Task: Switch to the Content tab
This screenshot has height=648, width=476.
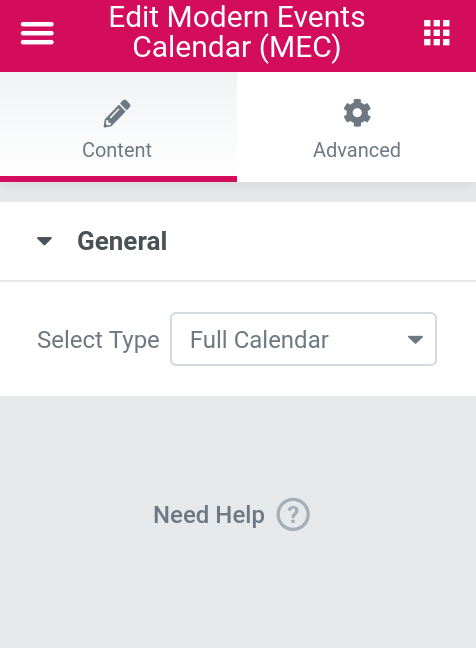Action: point(119,127)
